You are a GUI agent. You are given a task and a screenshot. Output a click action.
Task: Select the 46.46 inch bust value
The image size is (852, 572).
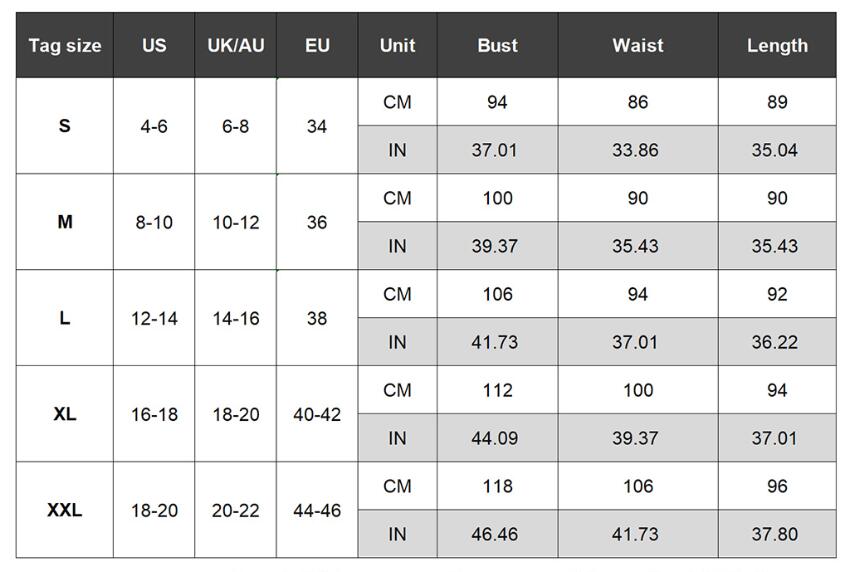pos(495,534)
